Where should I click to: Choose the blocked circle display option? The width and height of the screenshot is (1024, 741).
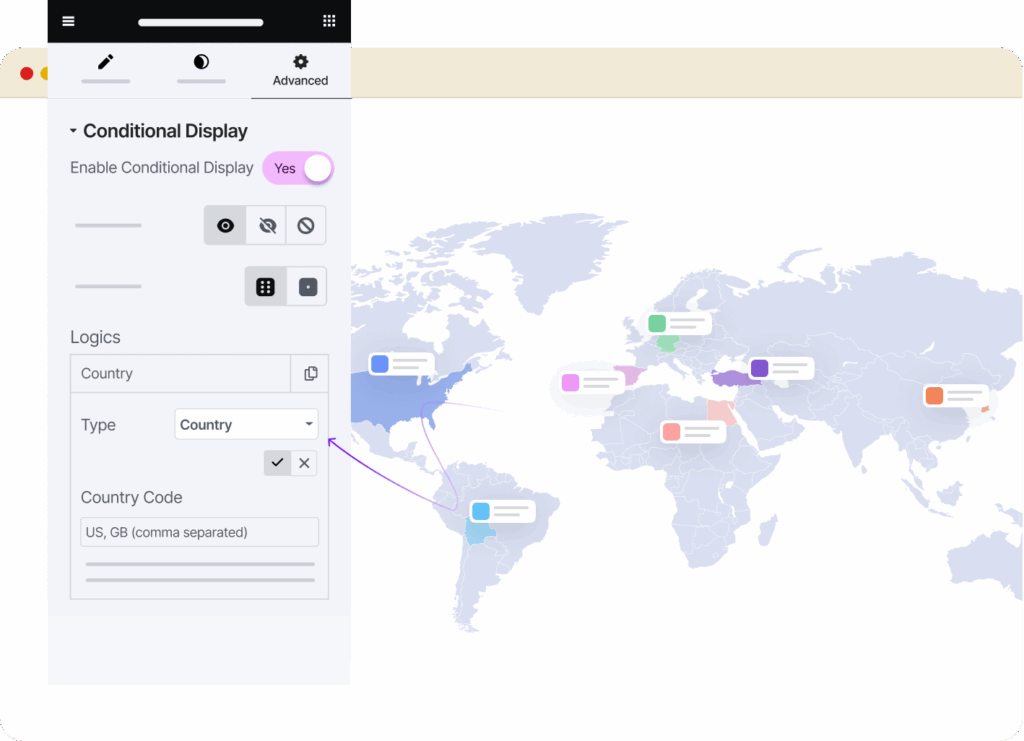coord(306,225)
